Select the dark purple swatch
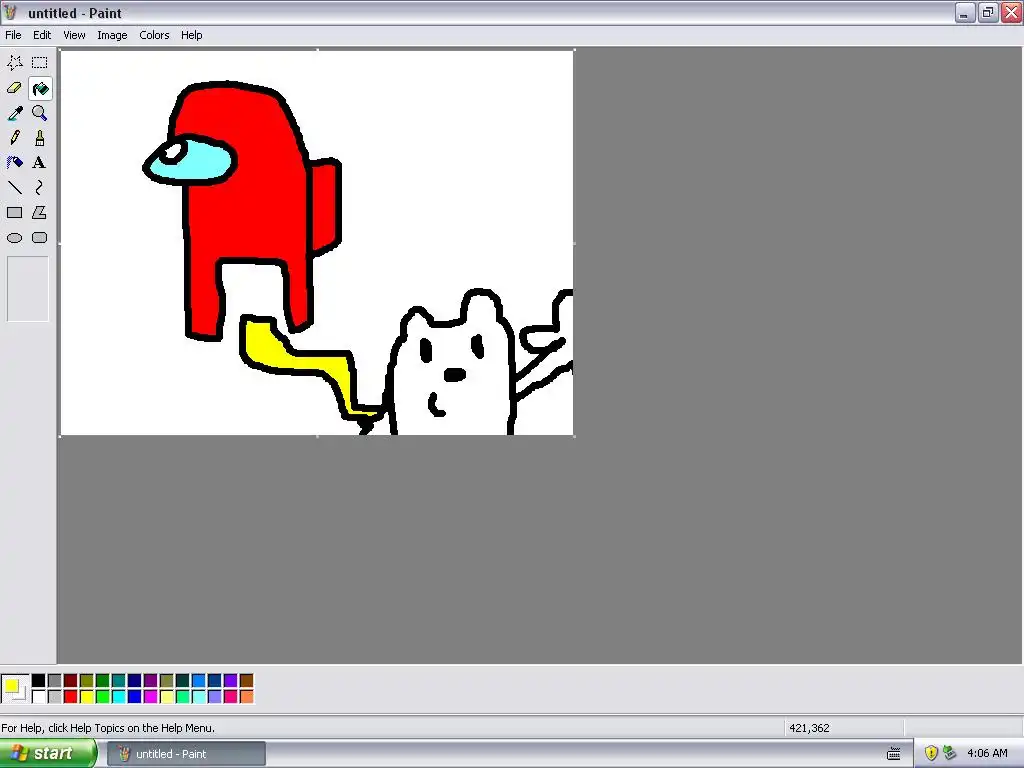The image size is (1024, 768). [150, 681]
